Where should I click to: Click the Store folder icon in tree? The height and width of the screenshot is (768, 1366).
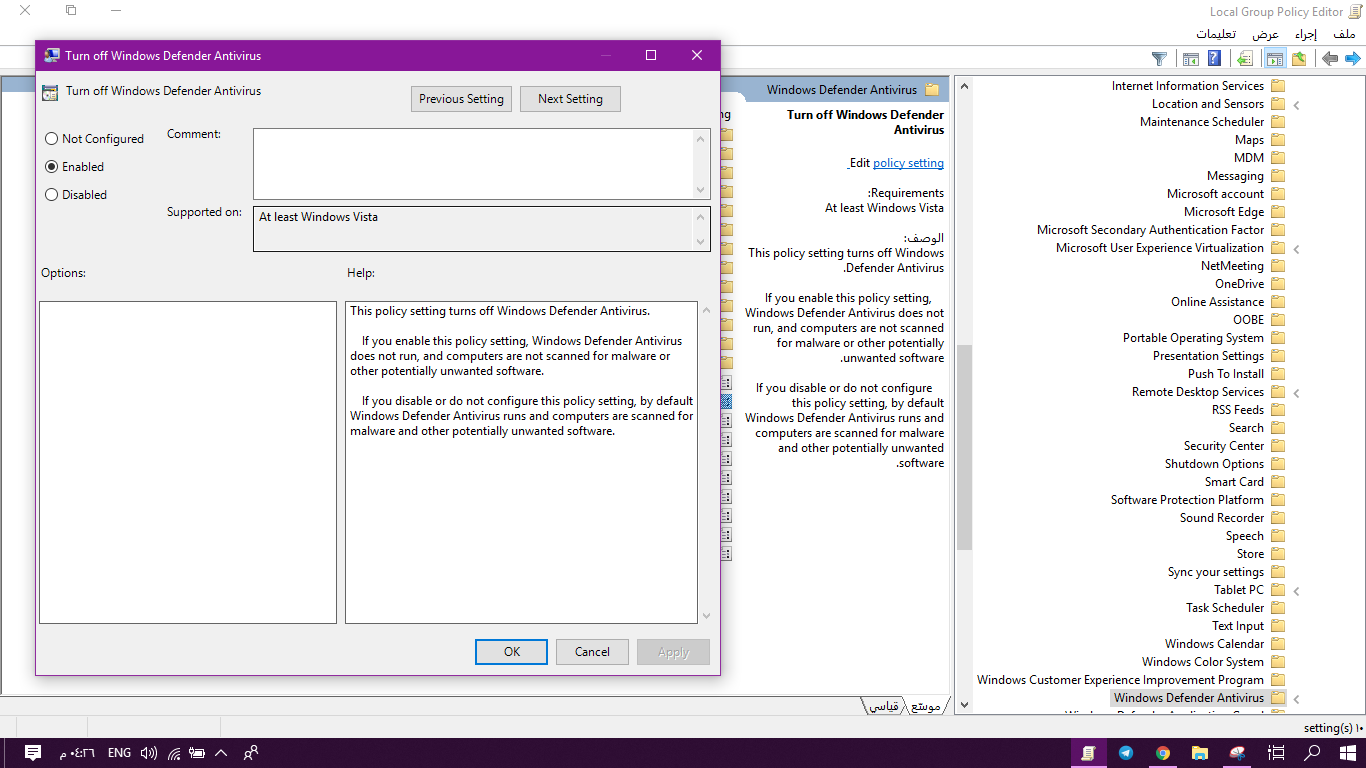pos(1278,554)
